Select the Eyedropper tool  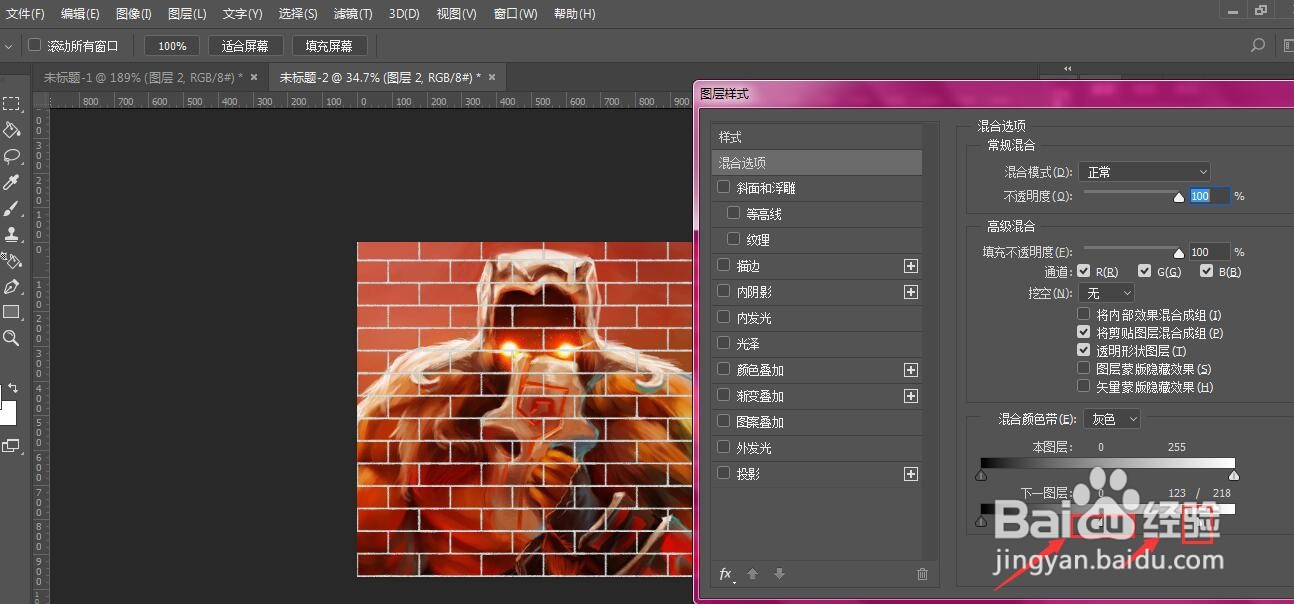(11, 182)
